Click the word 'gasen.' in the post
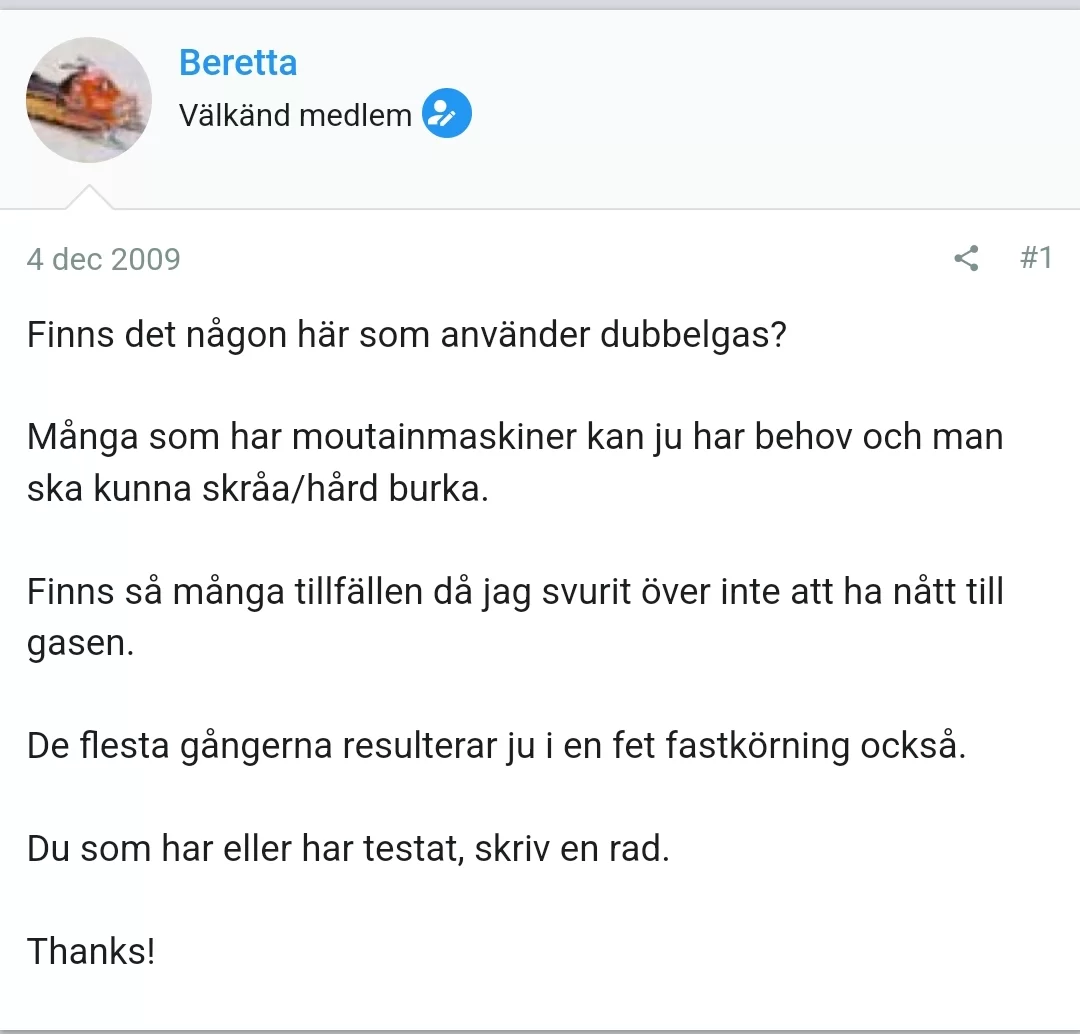Viewport: 1080px width, 1034px height. point(80,644)
